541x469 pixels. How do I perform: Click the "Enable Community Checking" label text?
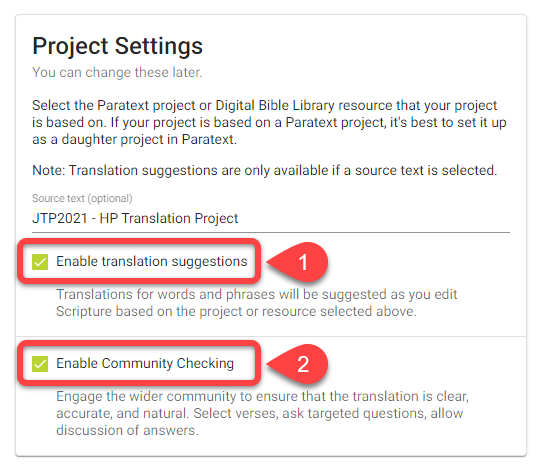point(145,363)
